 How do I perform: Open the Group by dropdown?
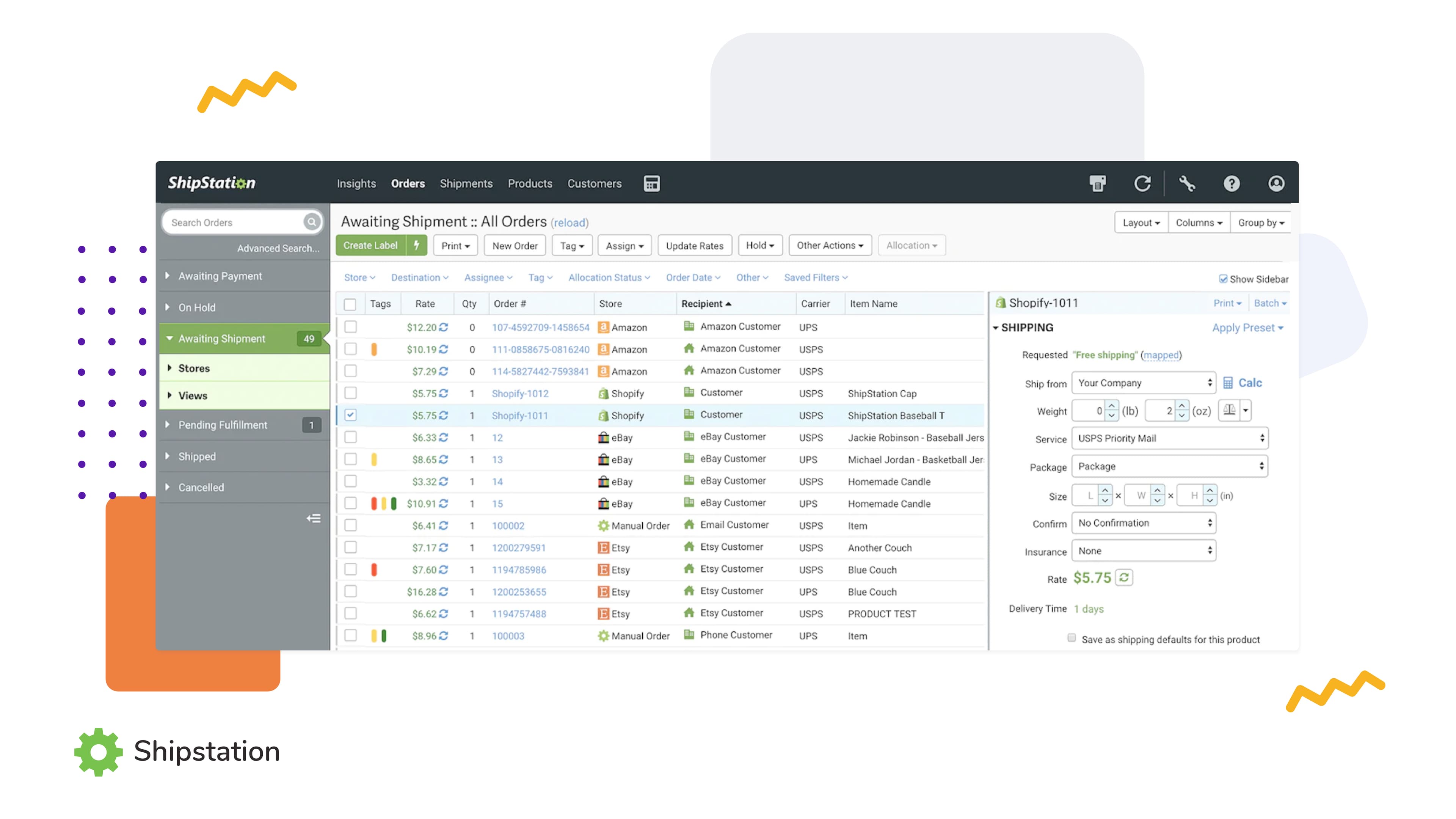click(x=1261, y=223)
